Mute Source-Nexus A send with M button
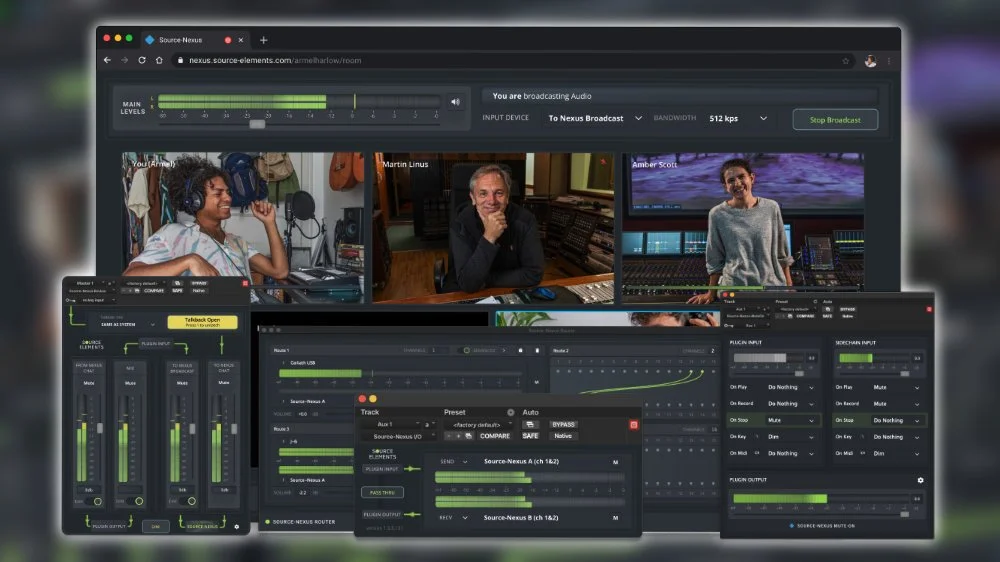Image resolution: width=1000 pixels, height=562 pixels. 615,462
